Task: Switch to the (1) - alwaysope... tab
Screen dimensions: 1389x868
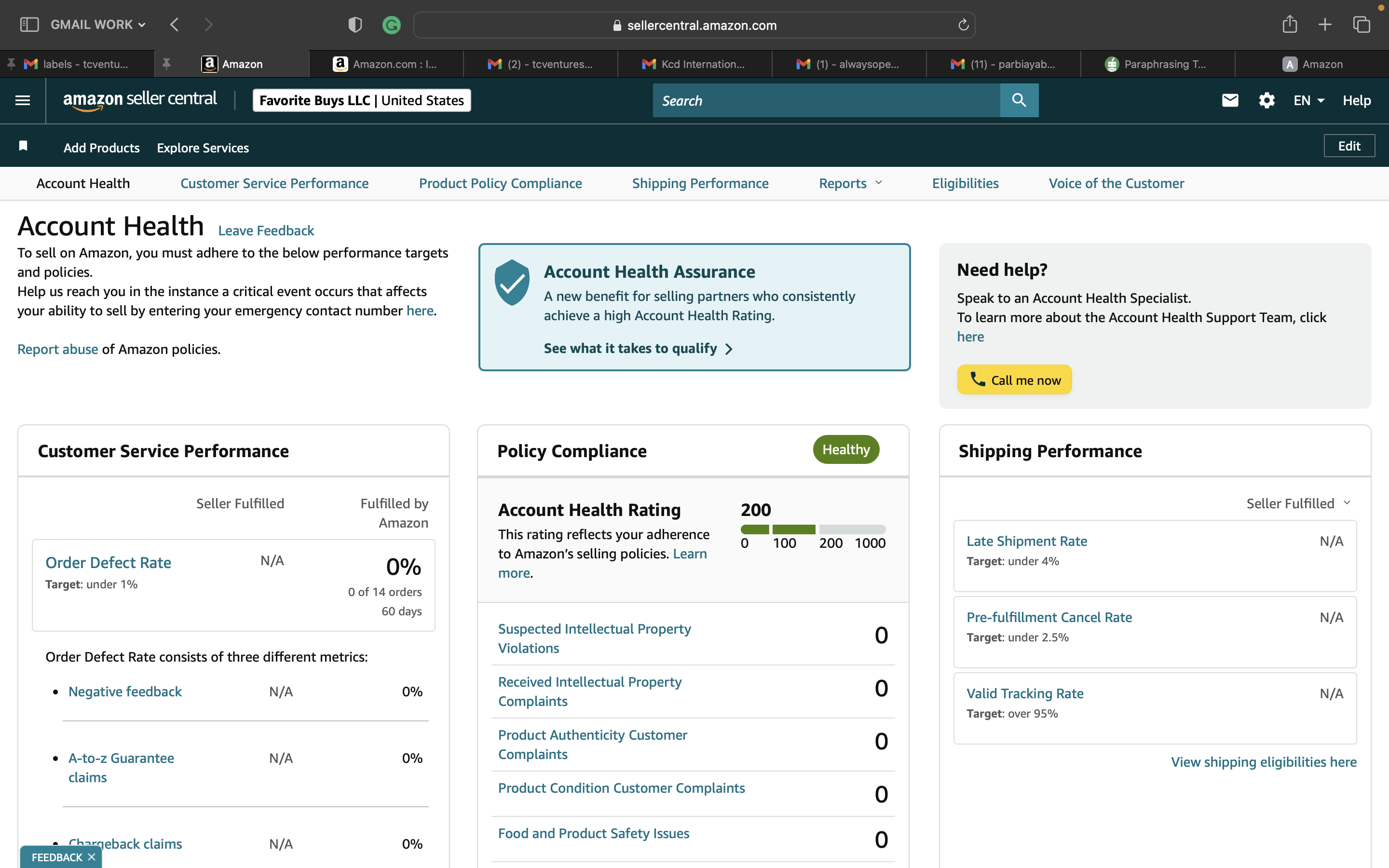Action: click(x=849, y=64)
